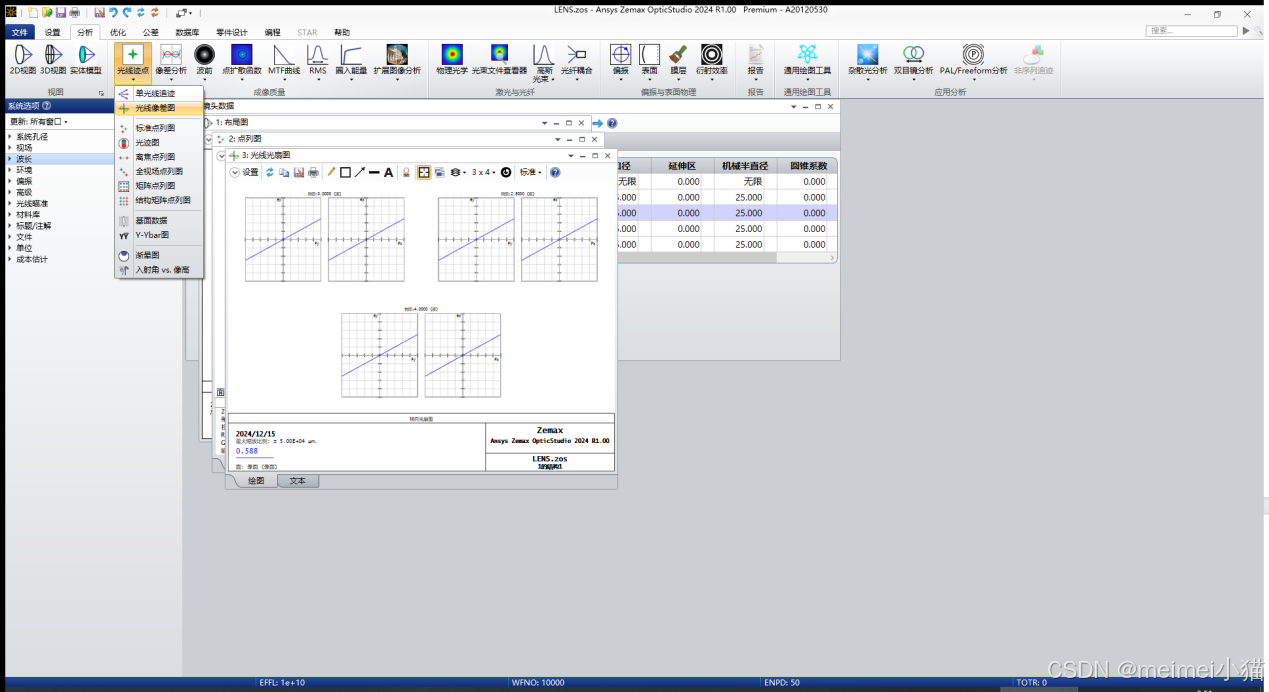Open 扩展图像分析 extended scene analysis
This screenshot has width=1269, height=692.
tap(397, 60)
